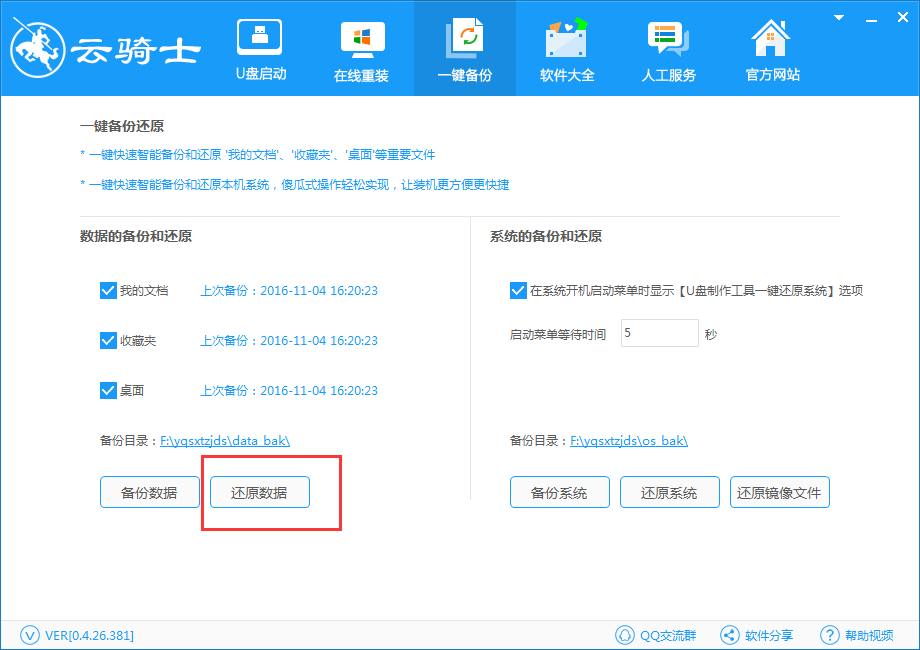Open the 在线重装 Windows monitor icon
The image size is (920, 650).
click(x=363, y=39)
